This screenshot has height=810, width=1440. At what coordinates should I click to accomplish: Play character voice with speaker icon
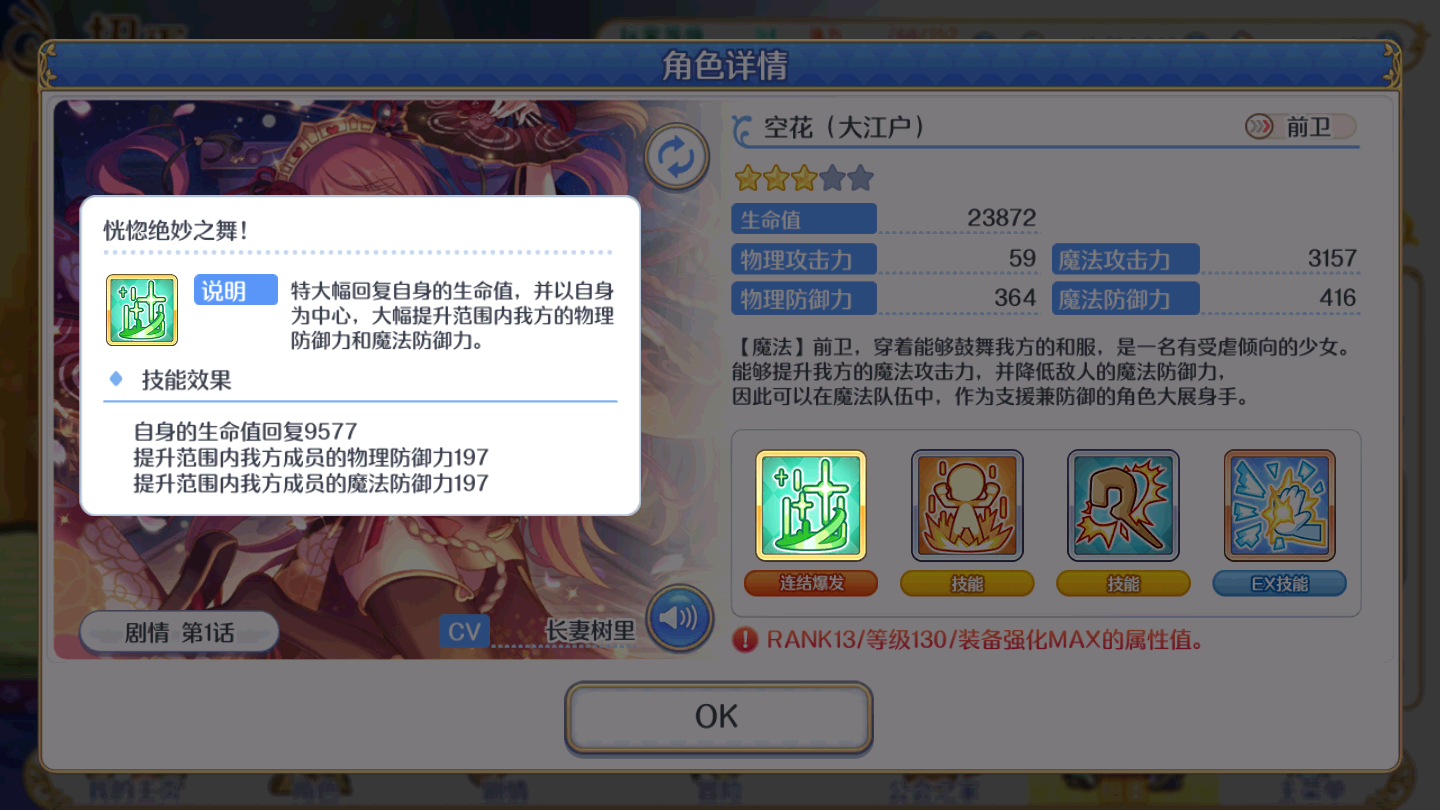[679, 618]
